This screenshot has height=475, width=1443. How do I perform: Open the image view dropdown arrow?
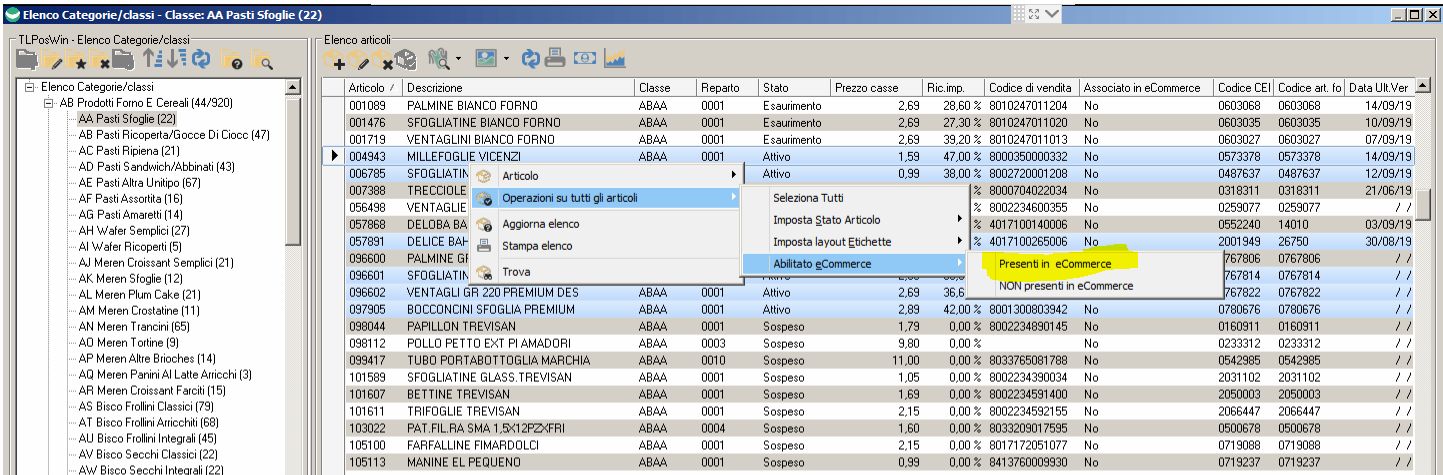[x=505, y=60]
